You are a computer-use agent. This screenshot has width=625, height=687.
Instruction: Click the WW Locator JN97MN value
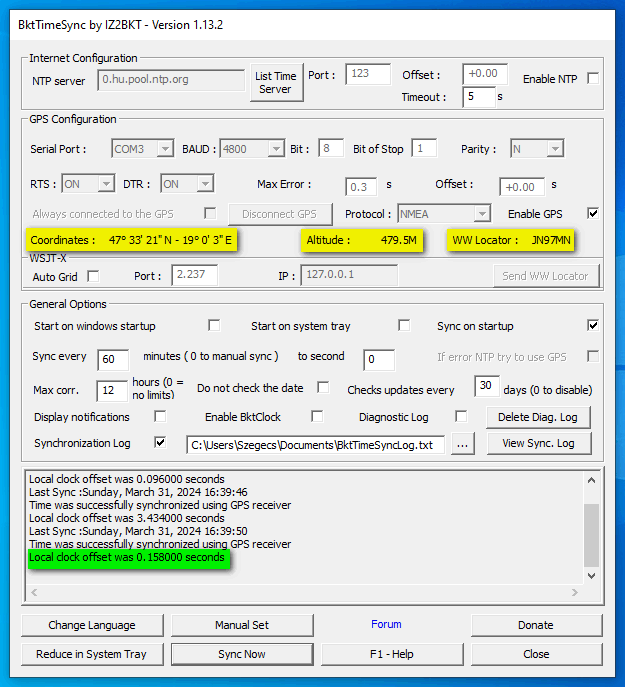point(551,240)
